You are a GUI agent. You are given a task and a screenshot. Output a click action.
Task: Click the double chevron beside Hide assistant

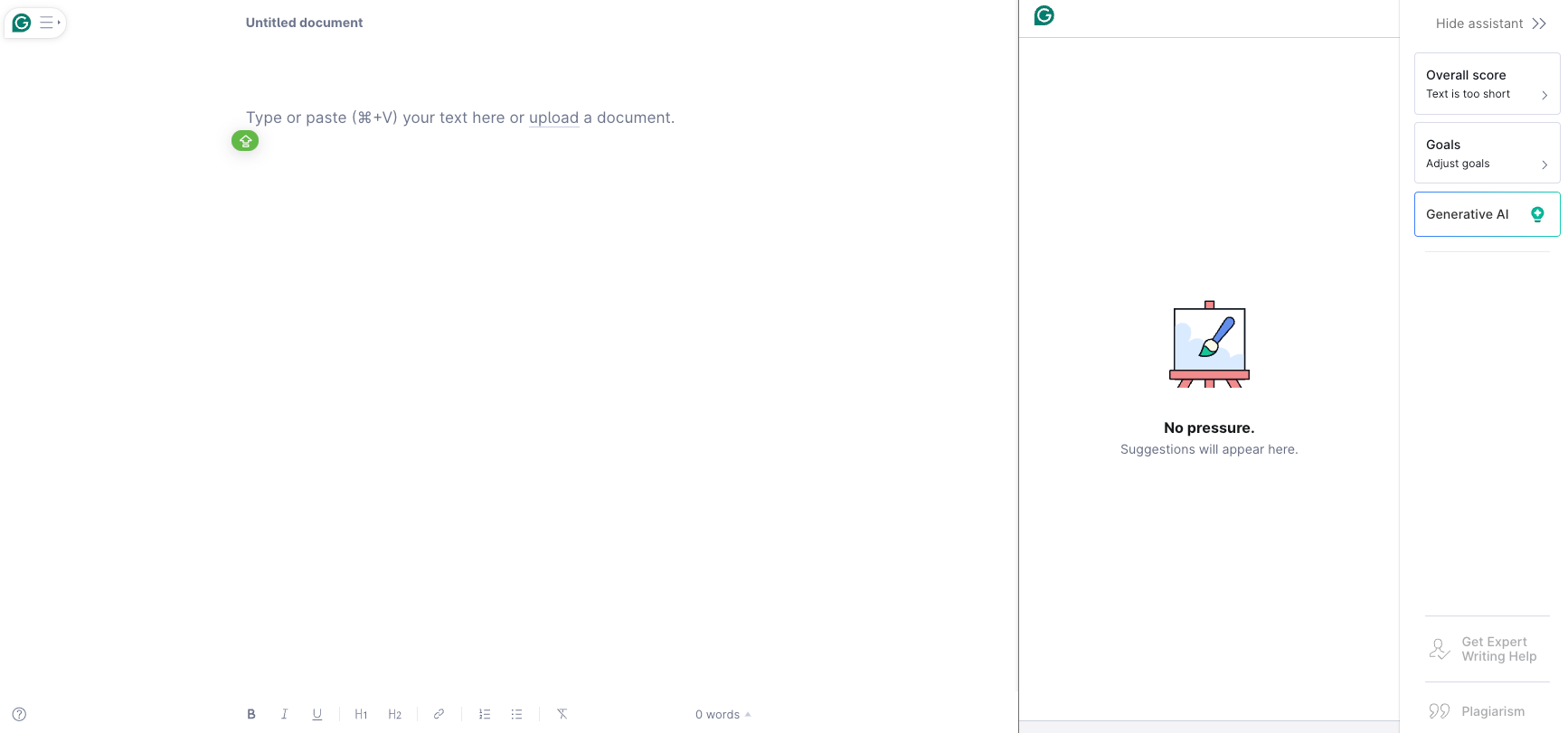click(1539, 23)
